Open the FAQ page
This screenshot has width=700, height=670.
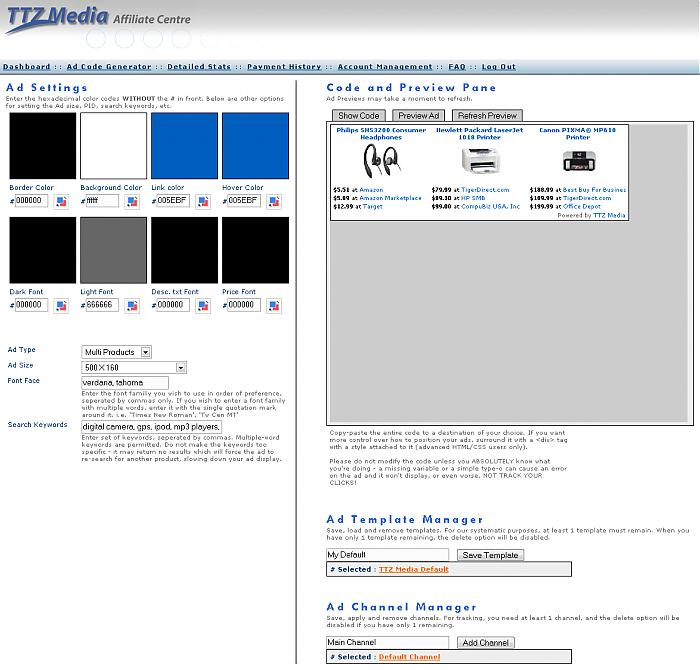[457, 67]
